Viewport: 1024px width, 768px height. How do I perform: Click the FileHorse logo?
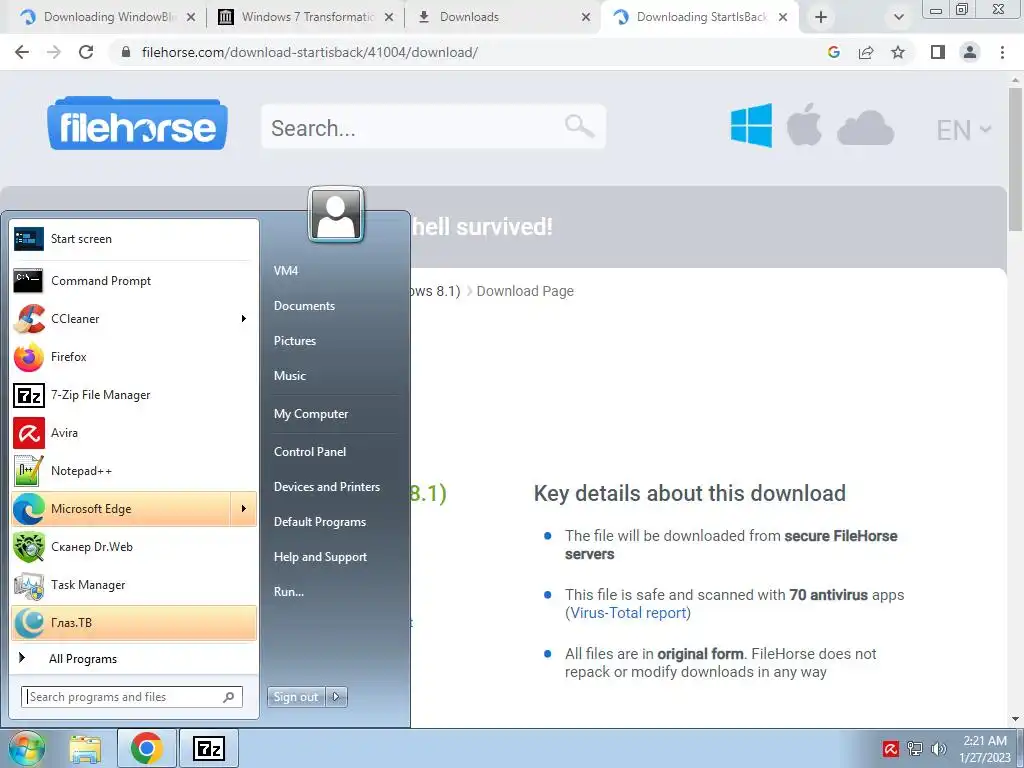(137, 124)
